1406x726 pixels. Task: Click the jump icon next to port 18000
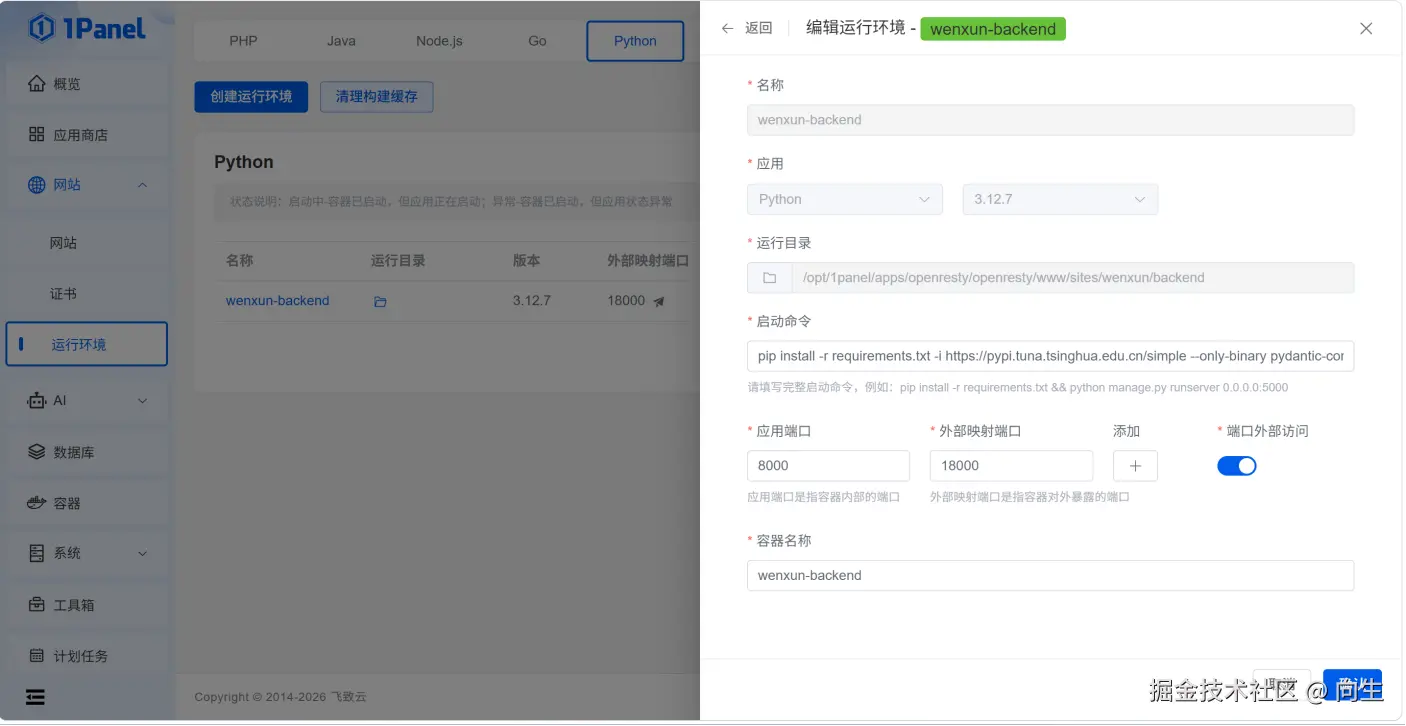click(x=659, y=301)
